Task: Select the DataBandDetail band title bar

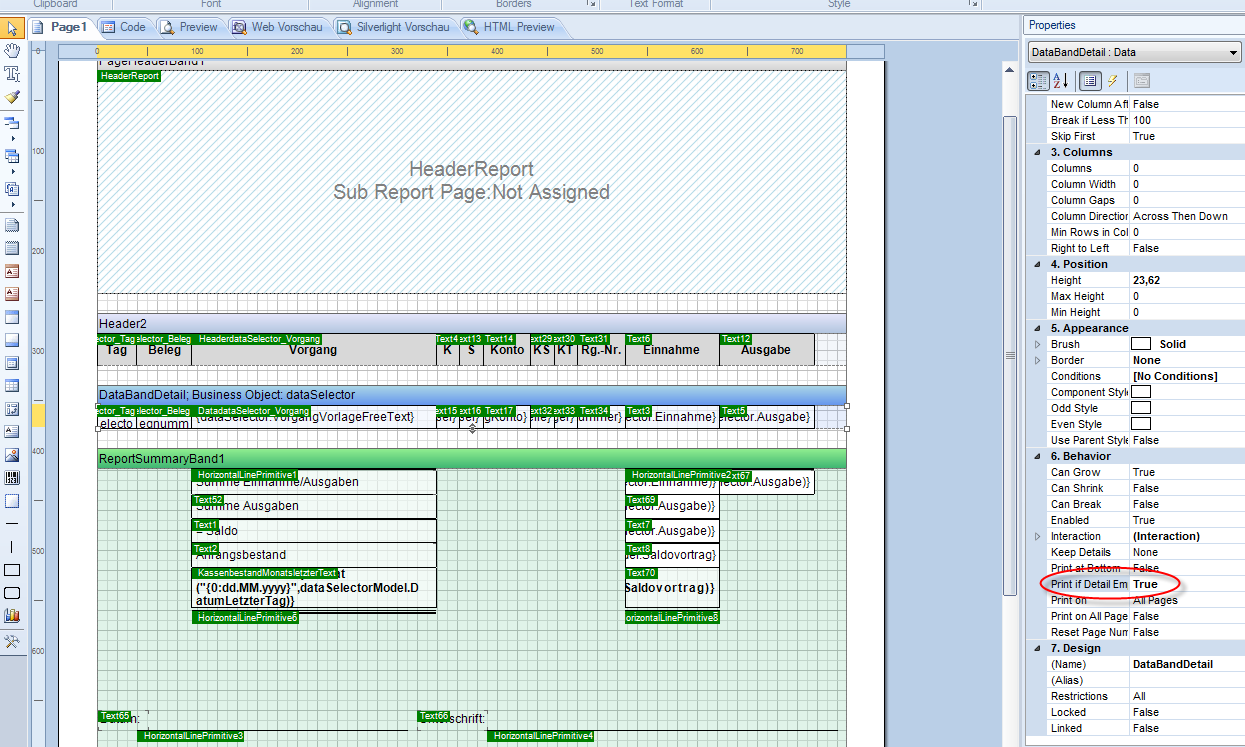Action: 471,395
